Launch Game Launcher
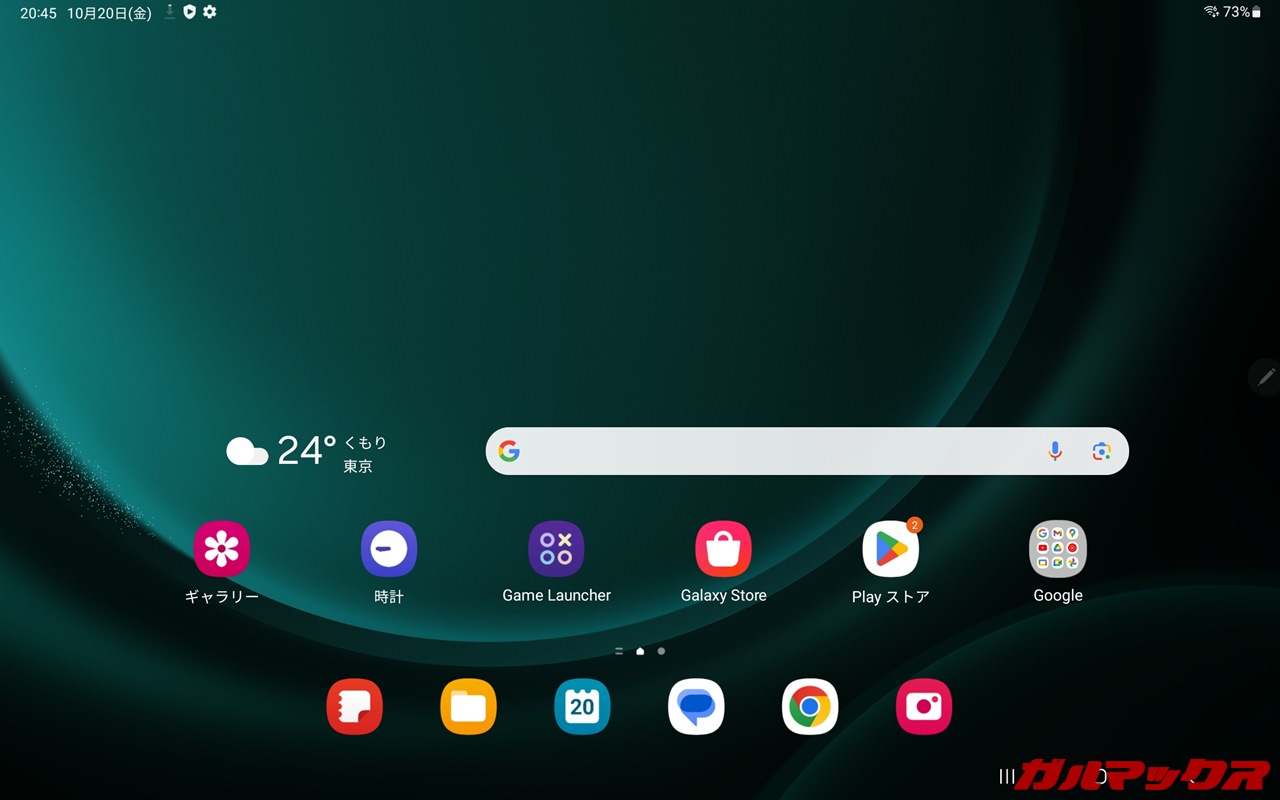 556,549
